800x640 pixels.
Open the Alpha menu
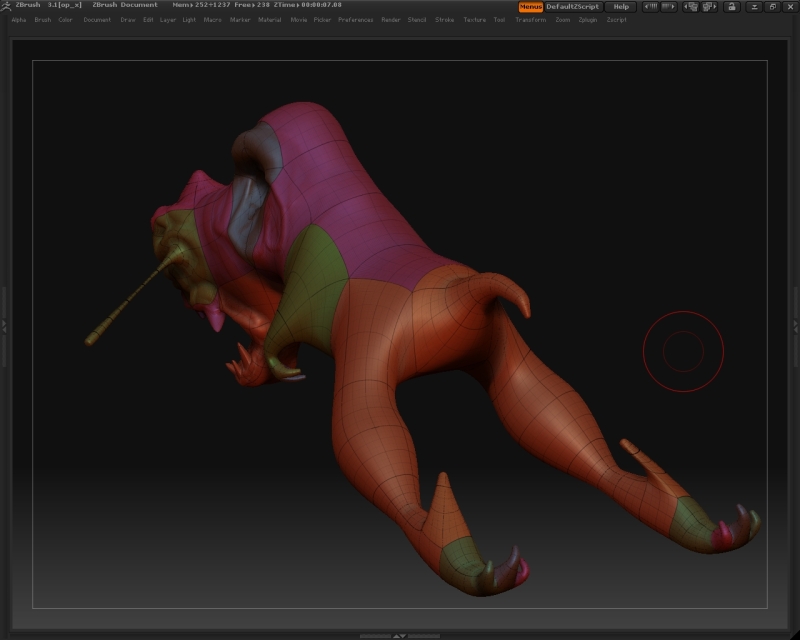[19, 20]
